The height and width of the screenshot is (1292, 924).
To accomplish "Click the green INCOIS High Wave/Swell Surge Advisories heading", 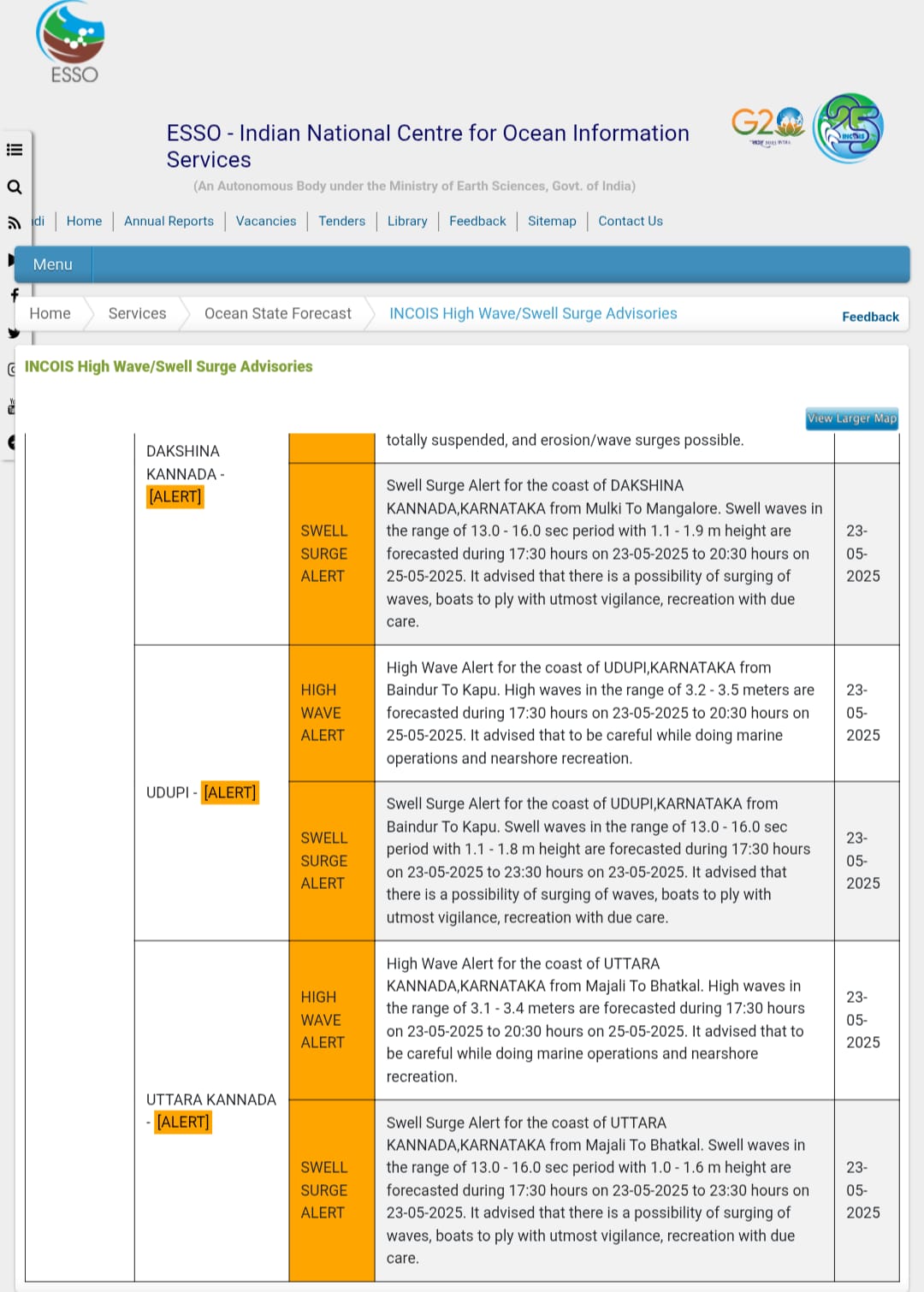I will click(x=169, y=366).
